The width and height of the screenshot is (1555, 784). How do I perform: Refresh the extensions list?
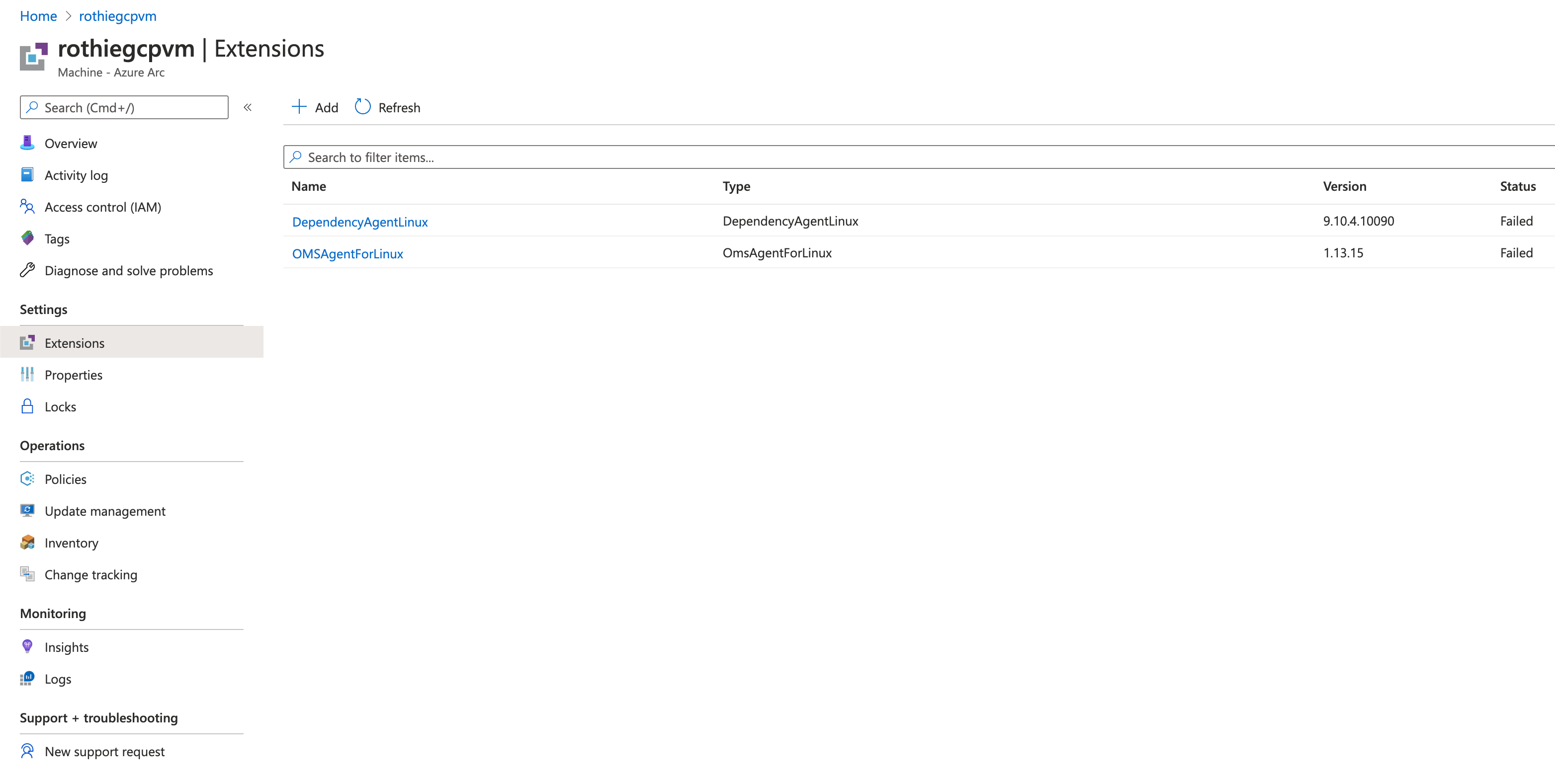click(388, 107)
